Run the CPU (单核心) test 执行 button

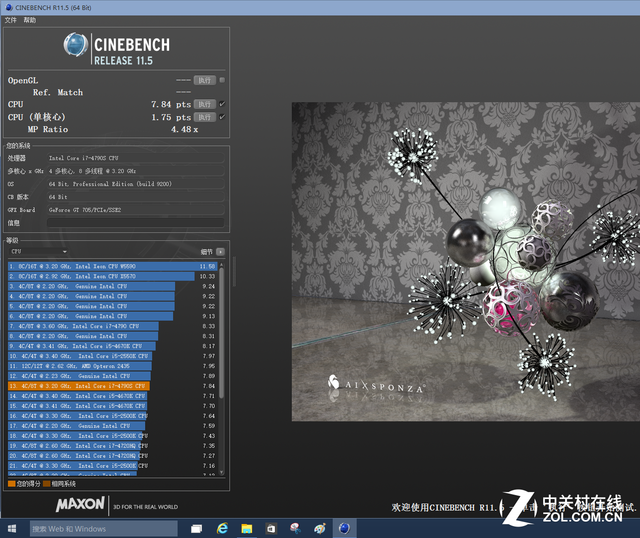[204, 117]
